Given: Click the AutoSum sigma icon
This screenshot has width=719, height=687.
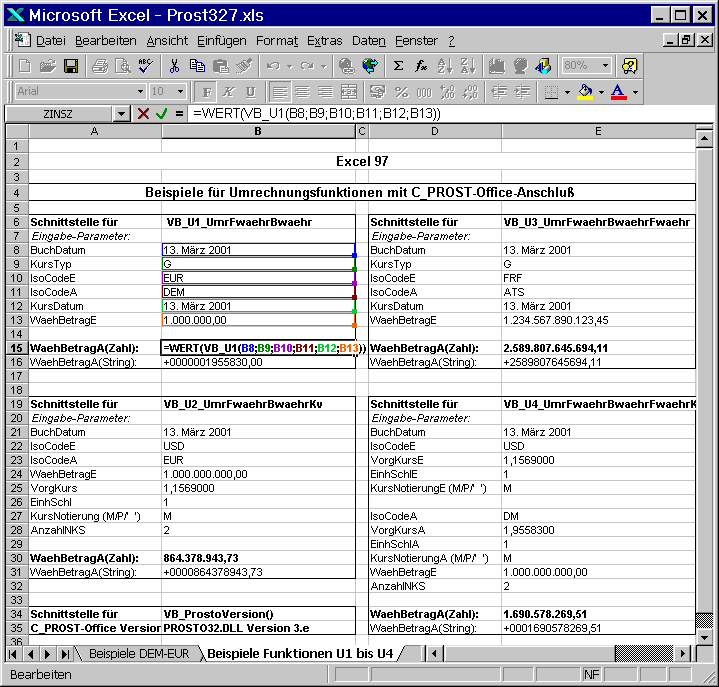Looking at the screenshot, I should point(398,66).
